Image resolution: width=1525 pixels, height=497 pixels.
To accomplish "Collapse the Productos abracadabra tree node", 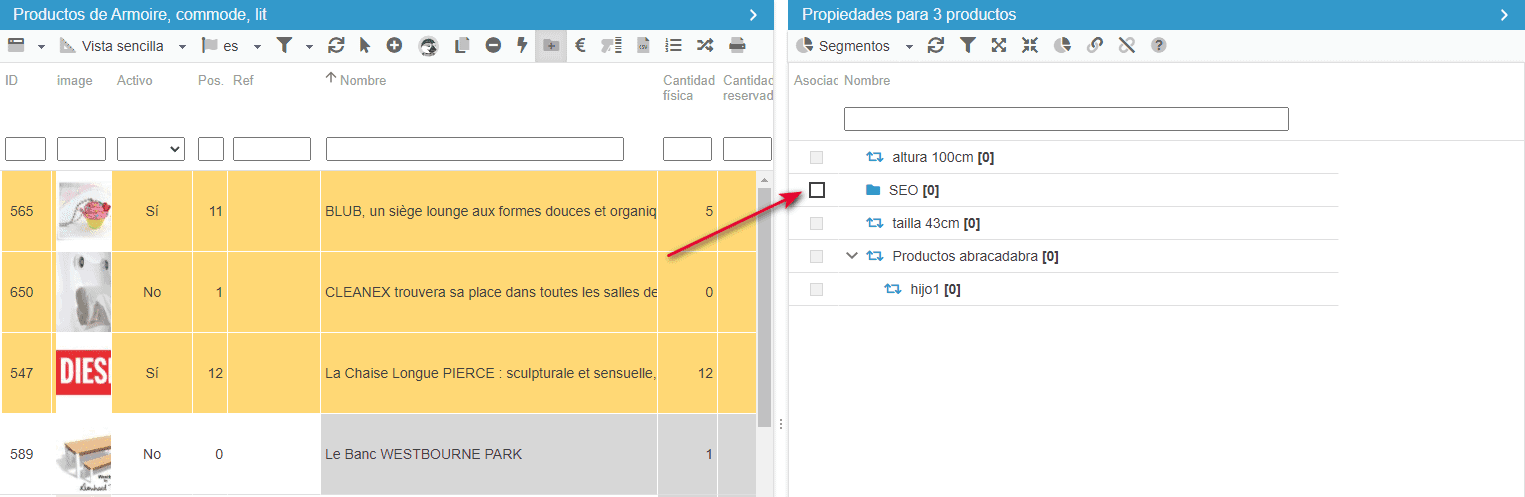I will click(x=852, y=256).
